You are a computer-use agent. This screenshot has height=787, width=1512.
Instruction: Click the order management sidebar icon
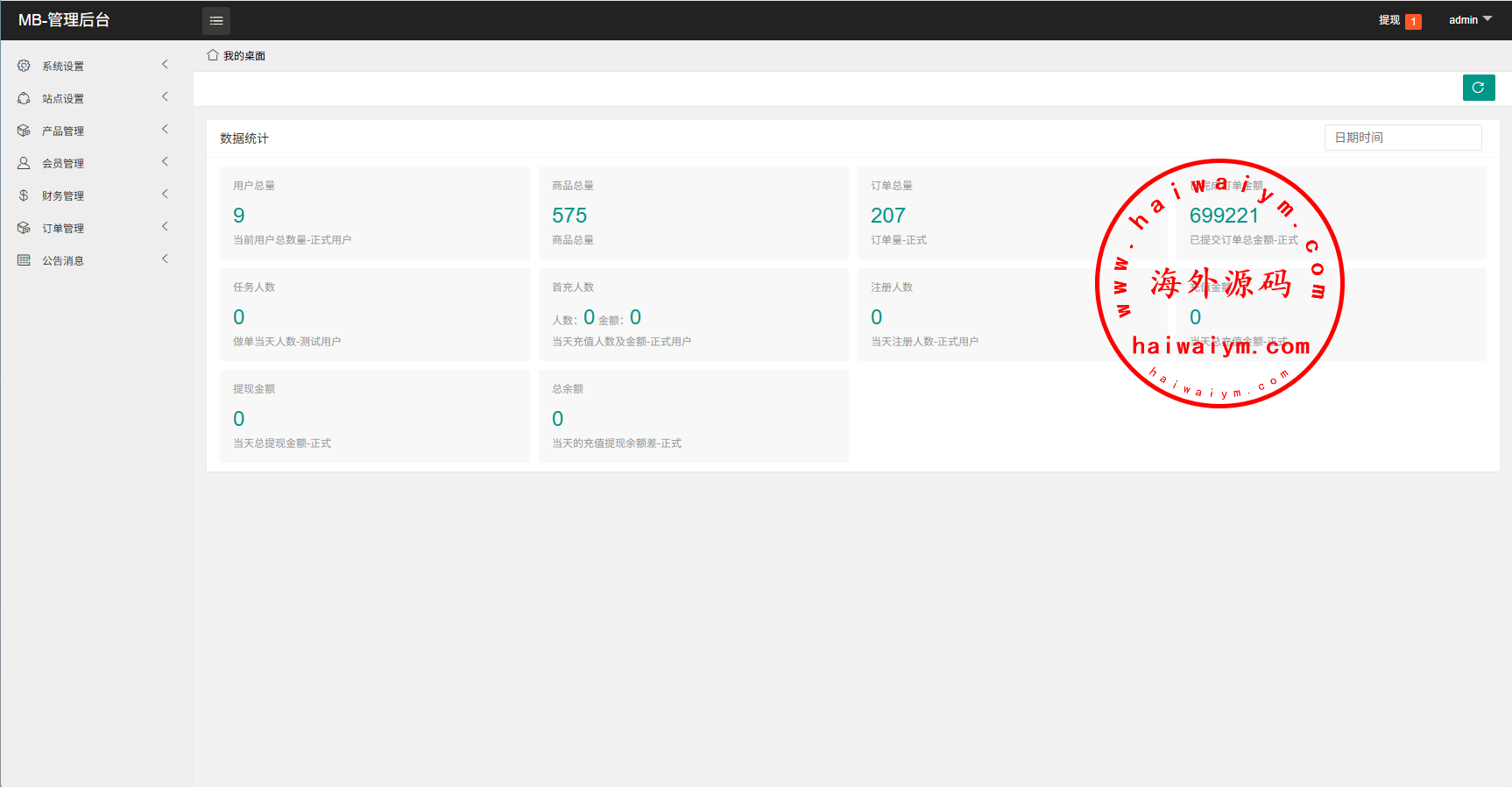[x=24, y=228]
